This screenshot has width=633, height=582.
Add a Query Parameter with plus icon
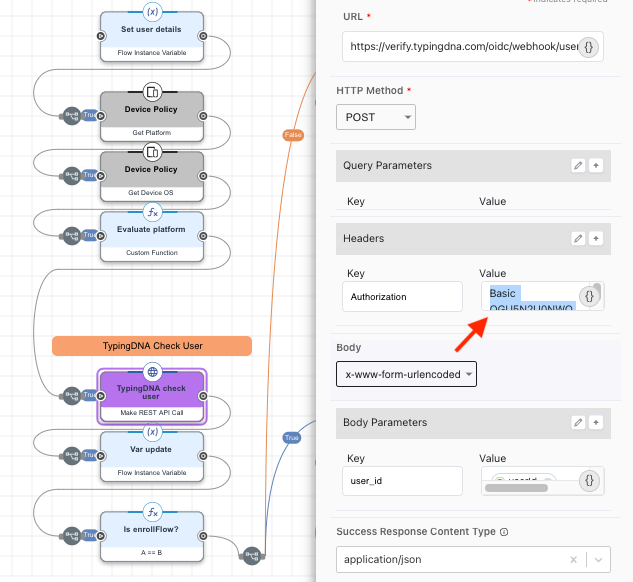596,165
